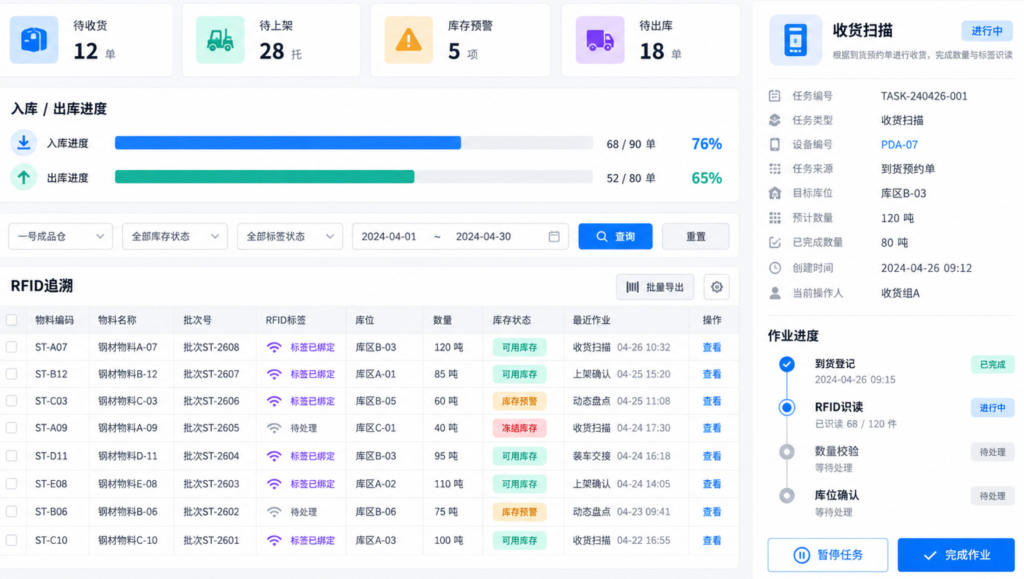Viewport: 1024px width, 579px height.
Task: Click 查看 link for ST-C10 row
Action: (x=712, y=540)
